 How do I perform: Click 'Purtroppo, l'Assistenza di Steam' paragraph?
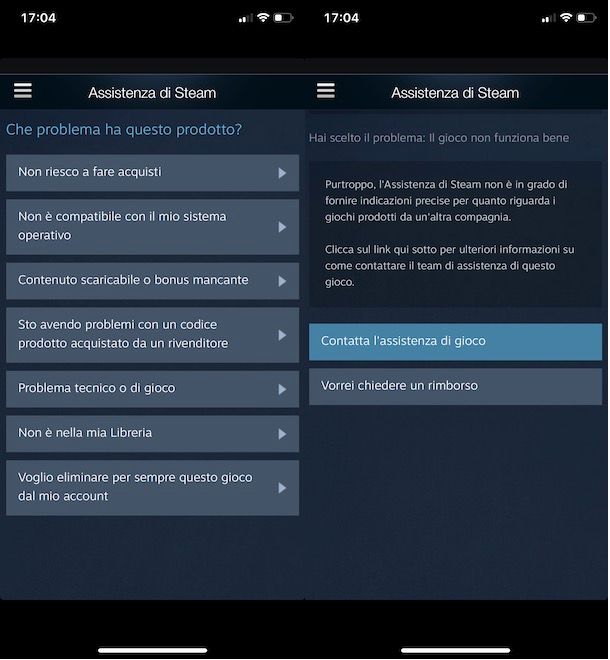coord(446,200)
